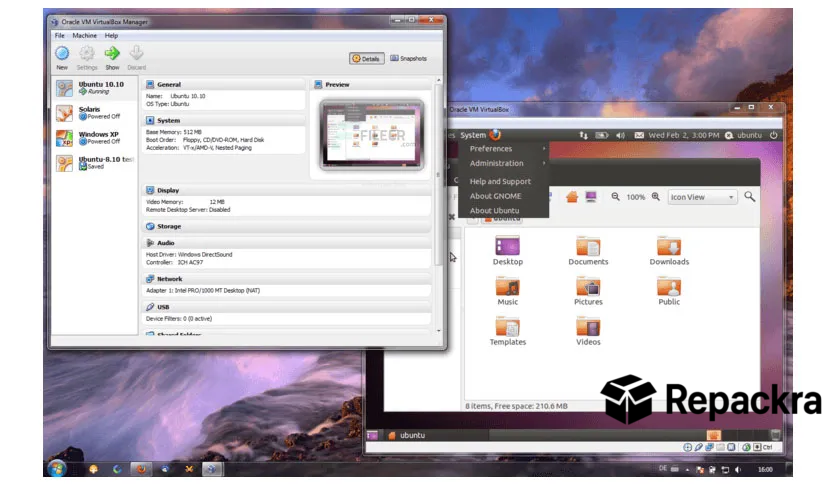The height and width of the screenshot is (484, 836).
Task: Click the Preview section header
Action: [x=371, y=84]
